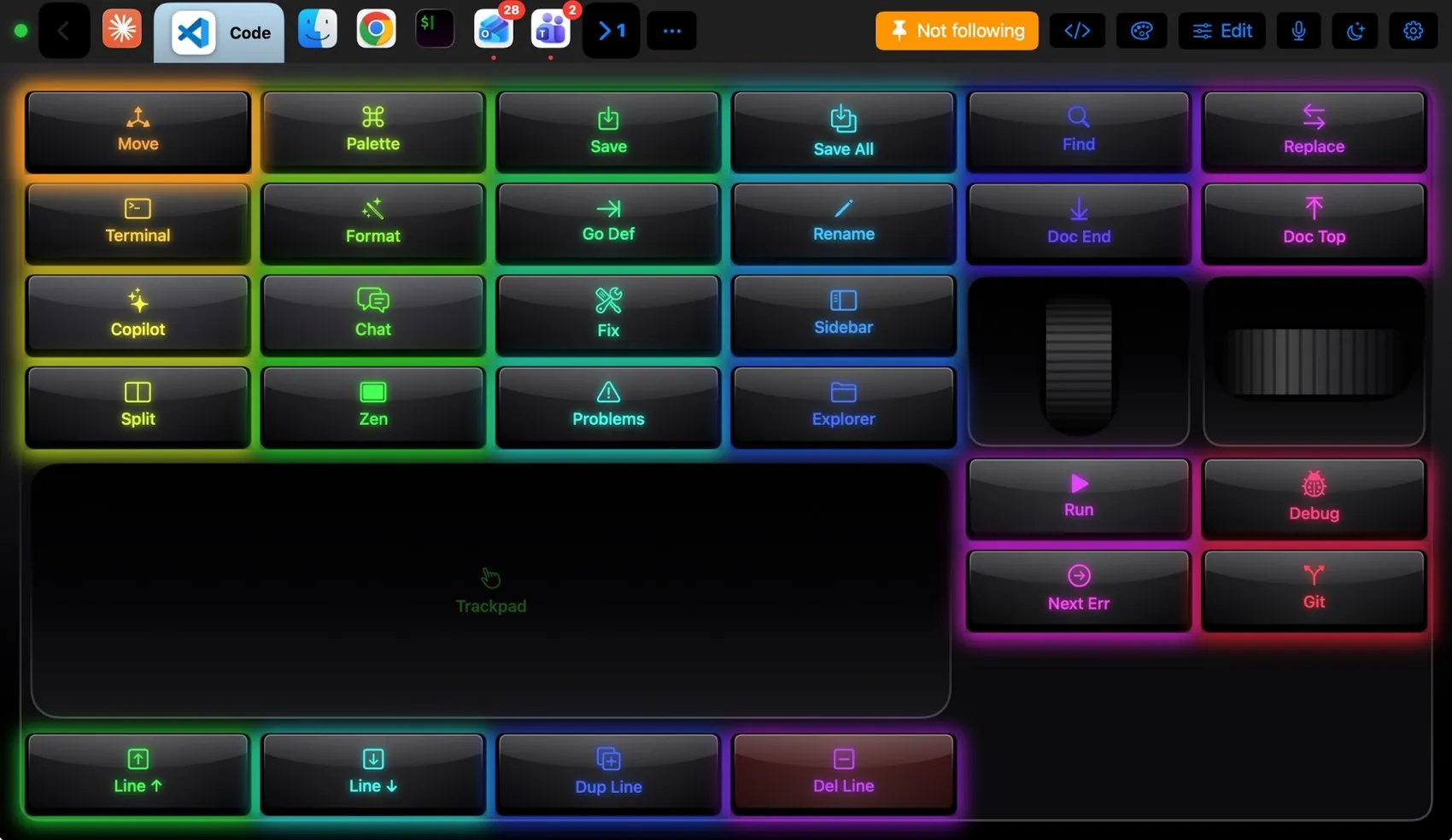Go to Next Err
This screenshot has width=1452, height=840.
(1079, 590)
